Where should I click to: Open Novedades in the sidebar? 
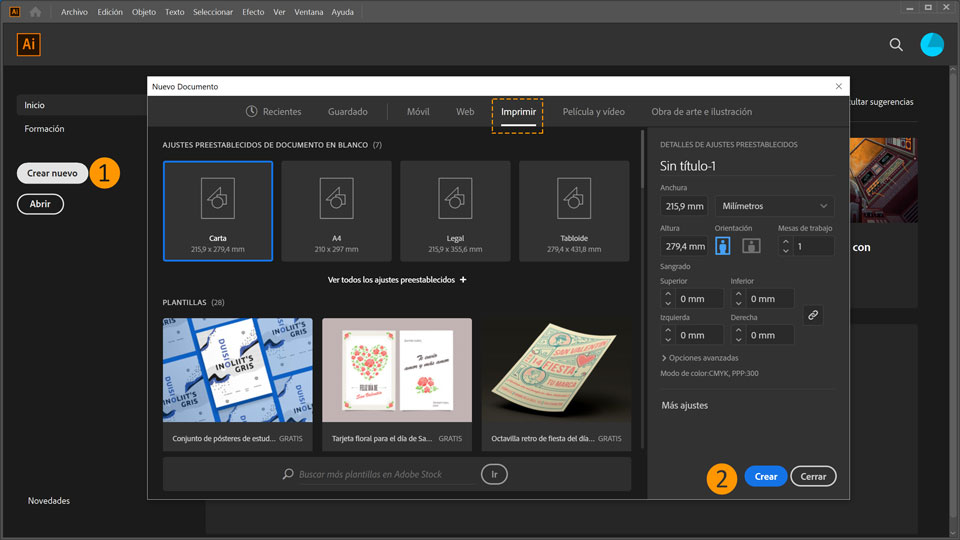click(48, 501)
